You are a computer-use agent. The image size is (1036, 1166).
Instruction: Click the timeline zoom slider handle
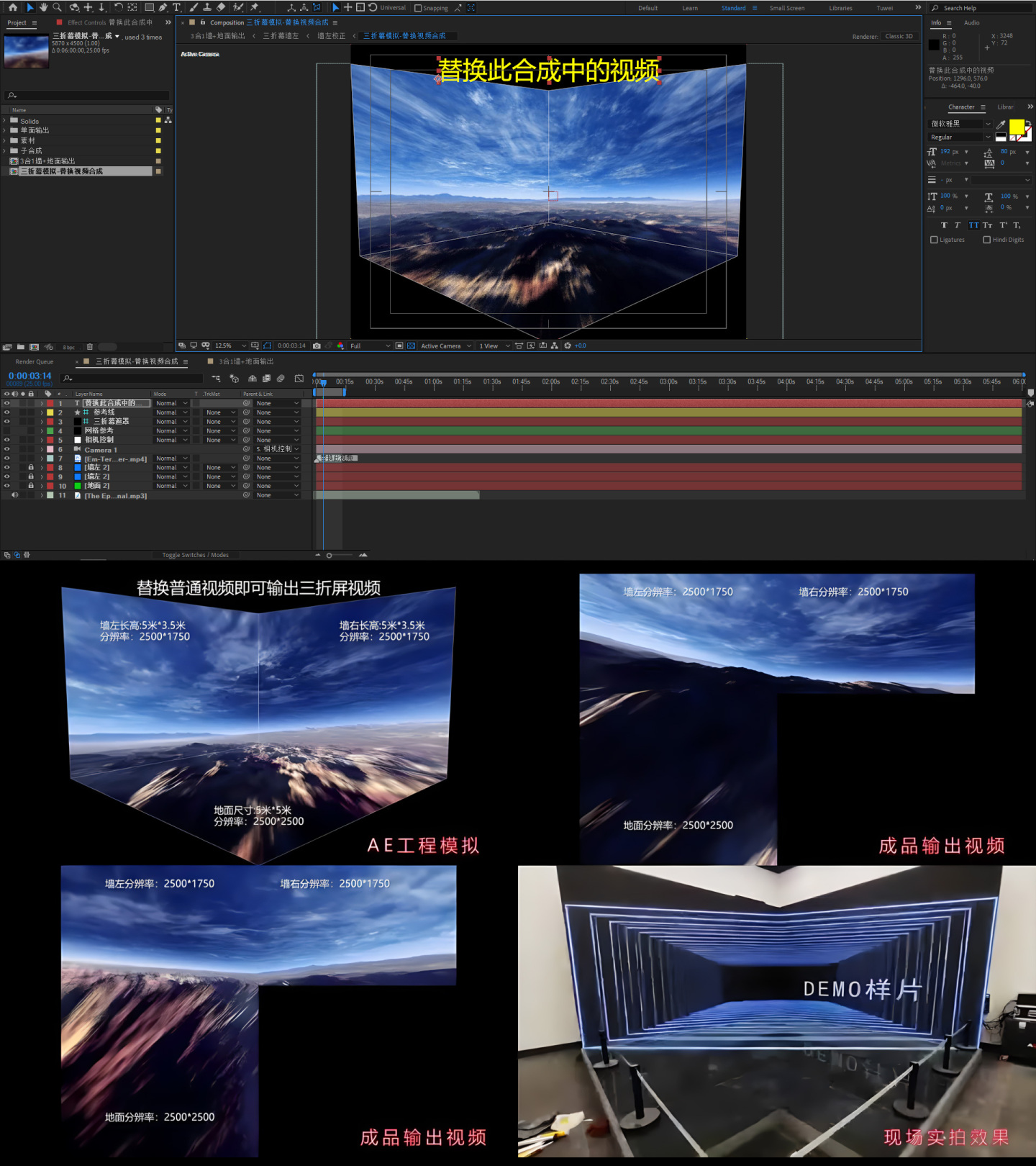point(329,555)
